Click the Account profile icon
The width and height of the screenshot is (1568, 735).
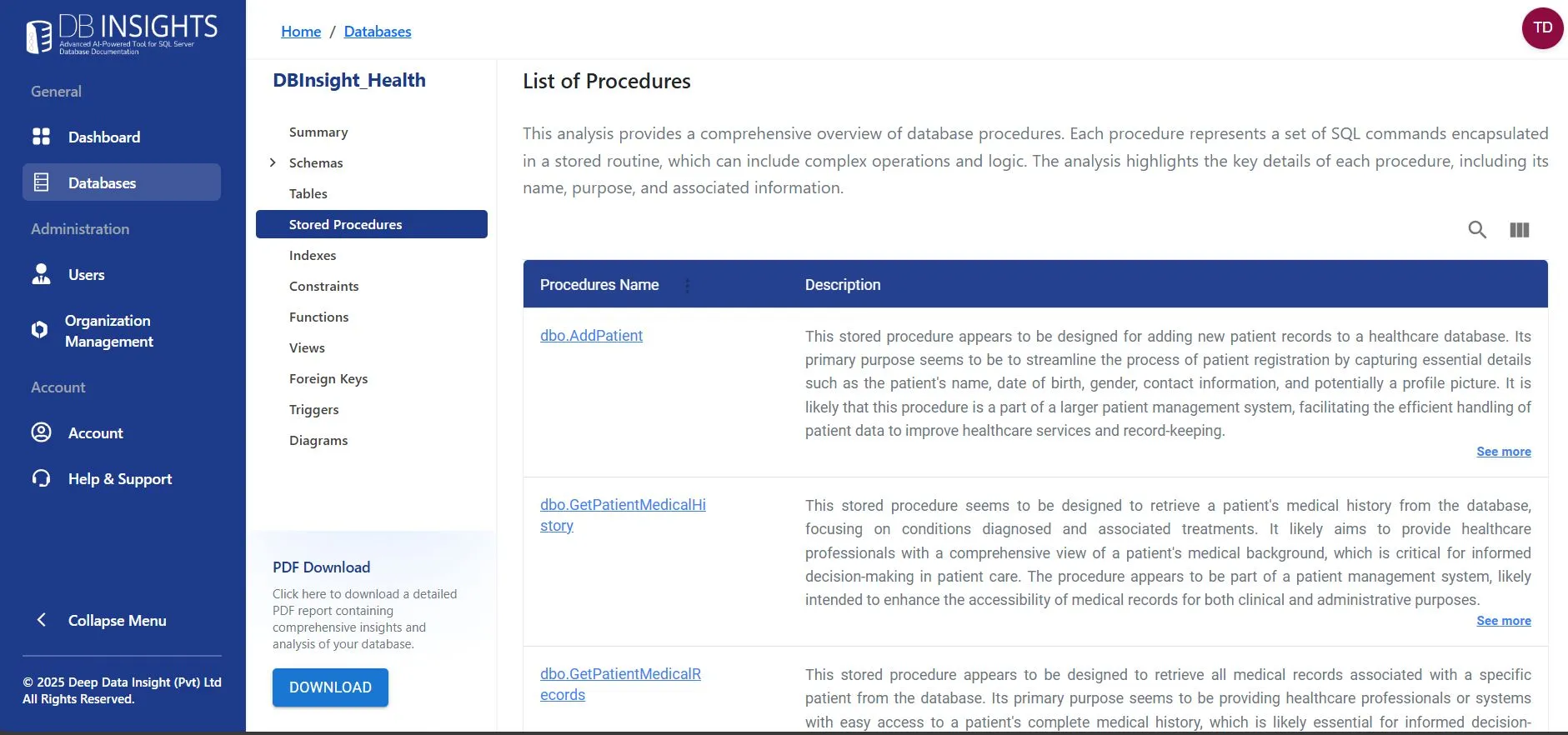tap(41, 432)
